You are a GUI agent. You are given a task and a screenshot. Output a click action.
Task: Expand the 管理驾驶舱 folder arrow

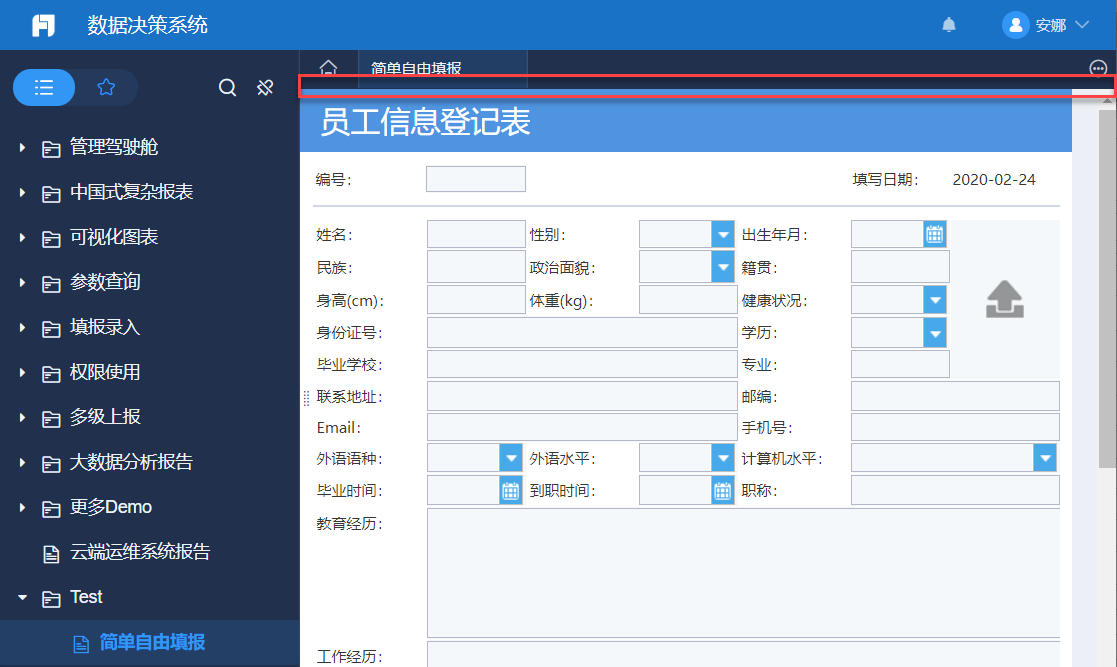22,148
